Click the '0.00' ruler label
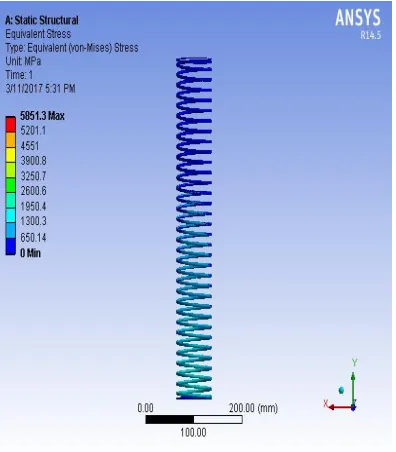 point(146,408)
